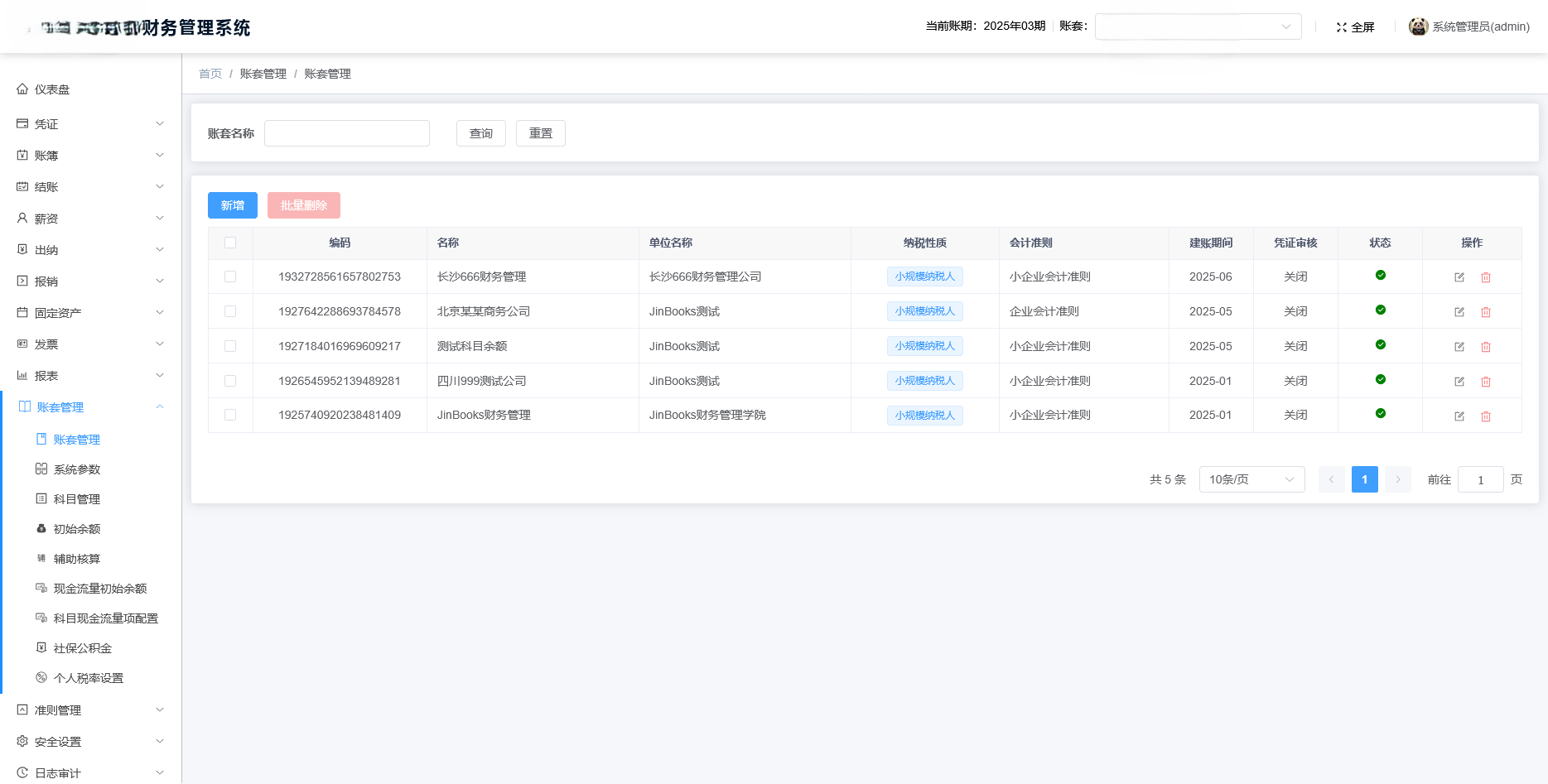Click the 社保公积金 sidebar icon

41,647
